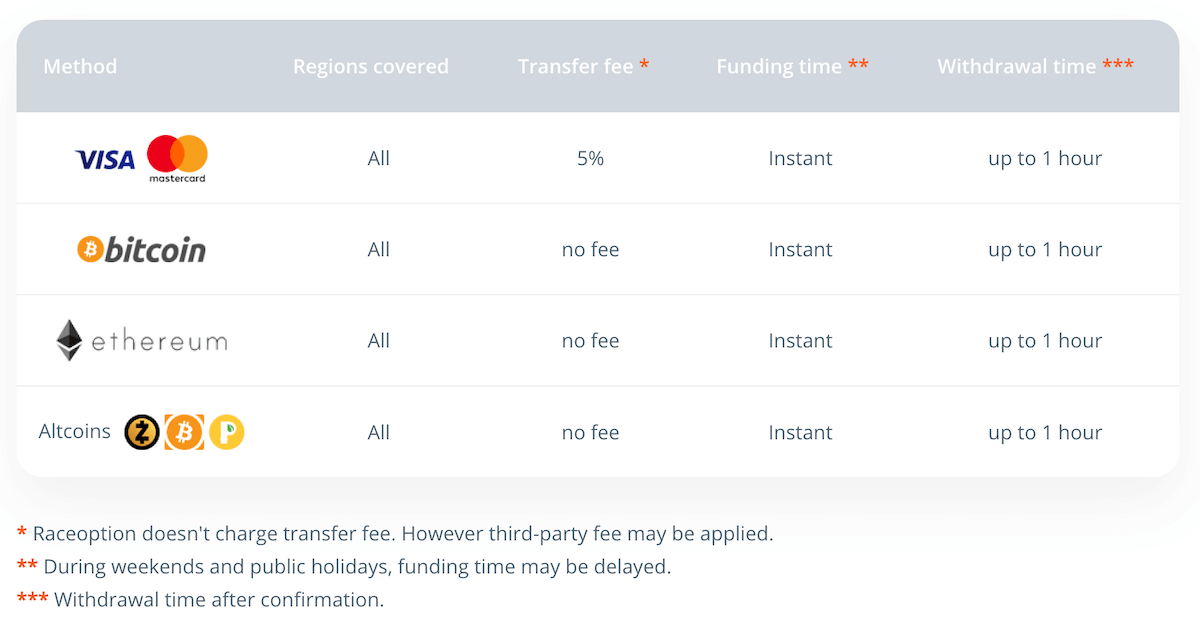
Task: Click the Altcoins label text
Action: tap(75, 432)
